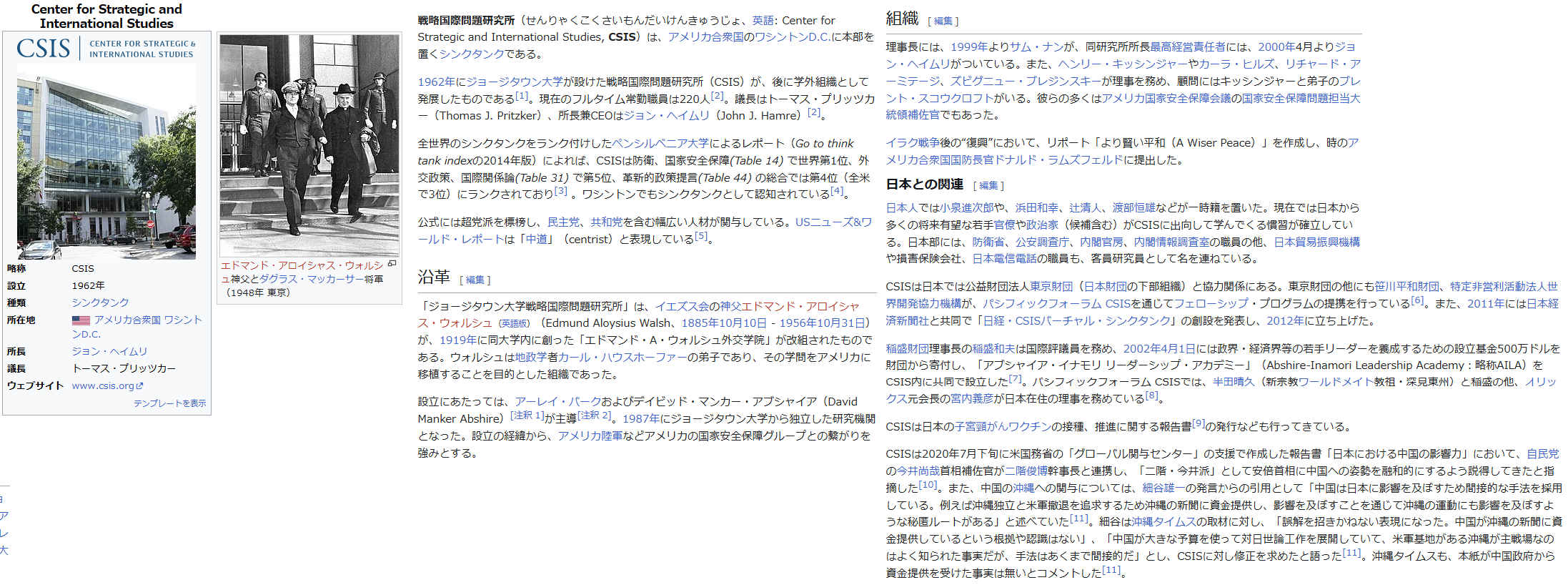The width and height of the screenshot is (1568, 585).
Task: Click footnote reference [9] after 報告書
Action: click(1199, 424)
